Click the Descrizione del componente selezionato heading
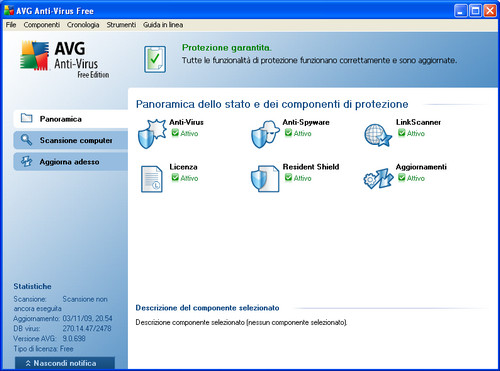Screen dimensions: 500x371 click(207, 308)
